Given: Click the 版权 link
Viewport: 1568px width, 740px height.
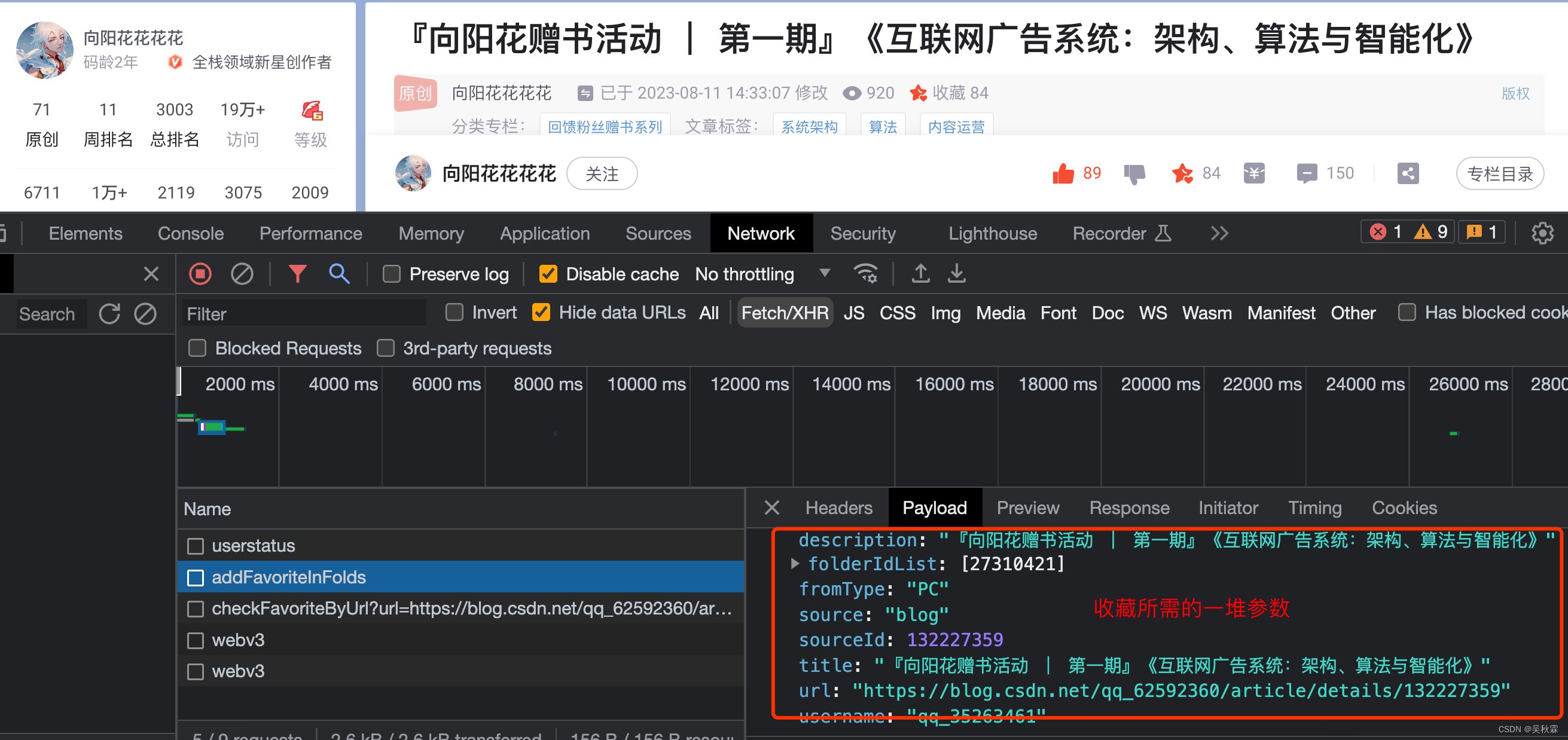Looking at the screenshot, I should (1515, 93).
